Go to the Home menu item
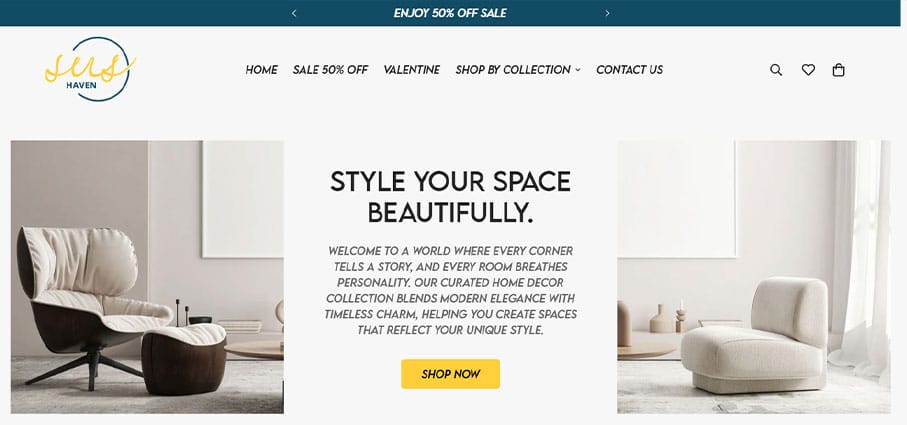 pos(261,70)
